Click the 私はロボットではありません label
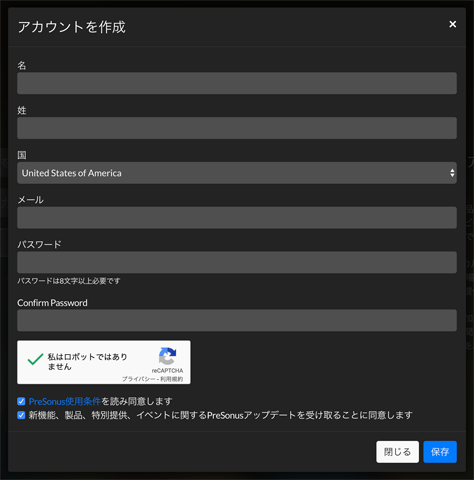Image resolution: width=474 pixels, height=480 pixels. tap(87, 362)
